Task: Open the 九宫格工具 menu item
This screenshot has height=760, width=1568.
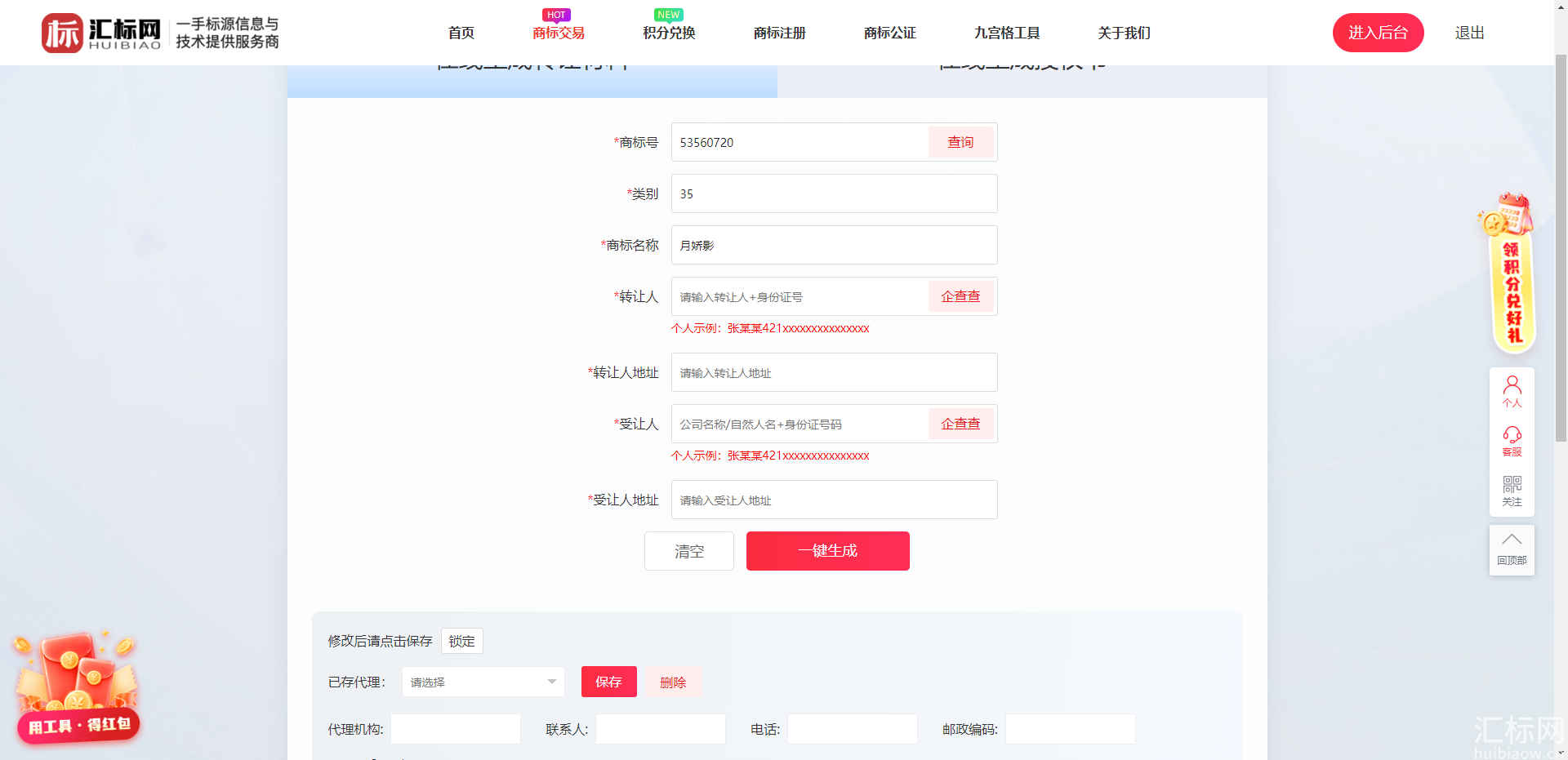Action: (x=1007, y=33)
